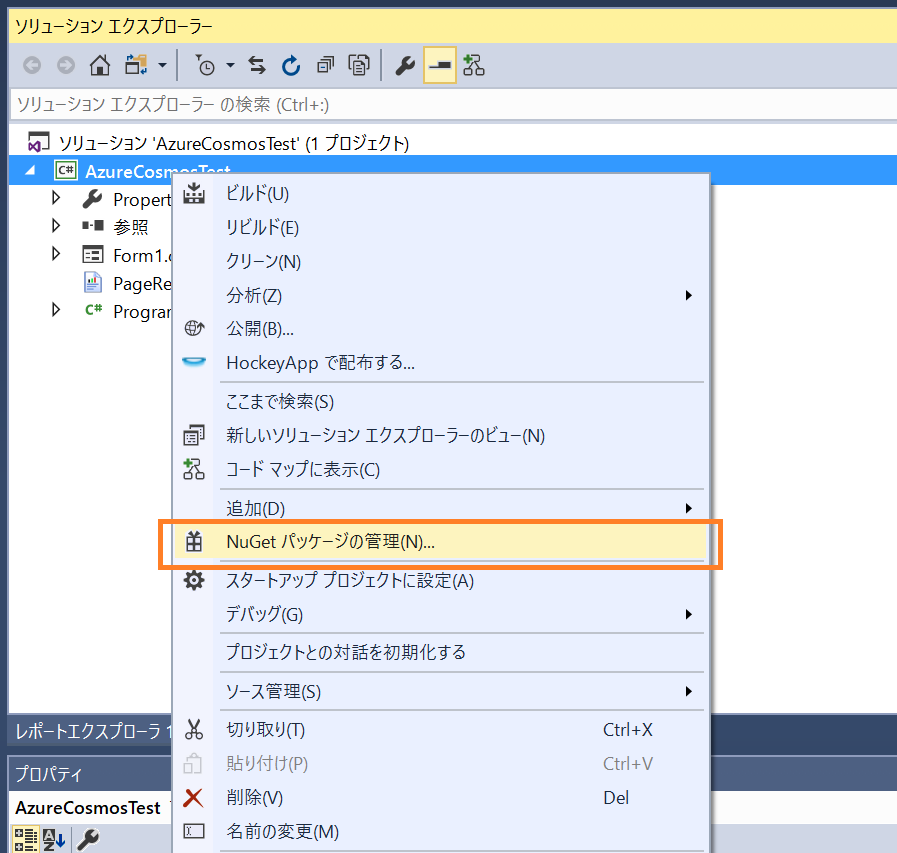Viewport: 897px width, 853px height.
Task: Select the solution 'AzureCosmosTest' root node
Action: point(234,143)
